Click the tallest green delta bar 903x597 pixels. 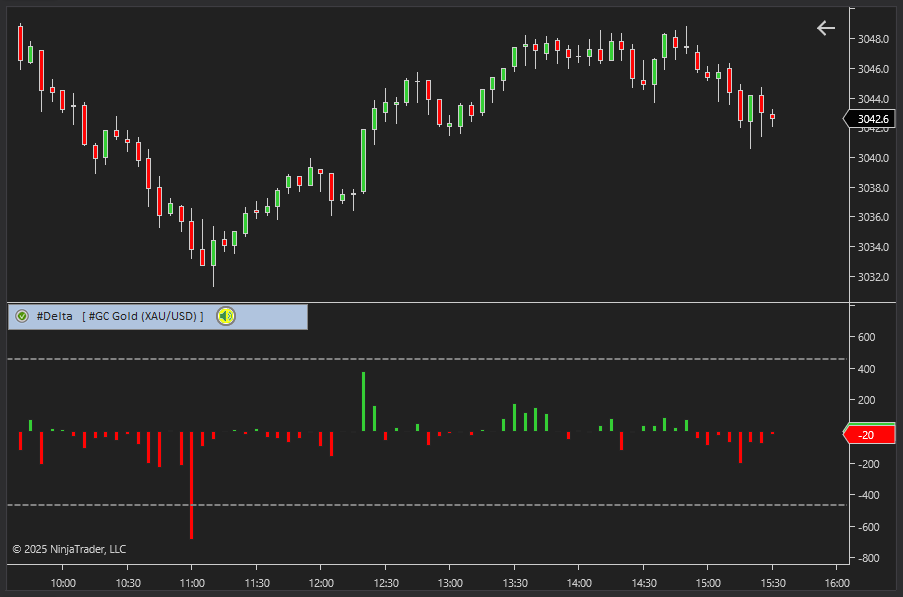click(363, 401)
